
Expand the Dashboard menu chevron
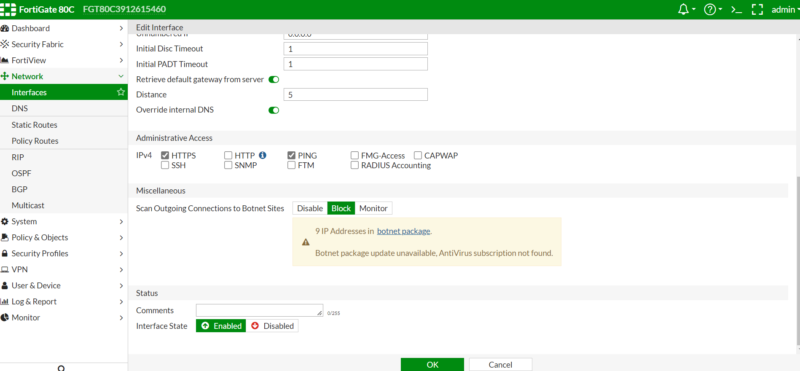(x=121, y=28)
